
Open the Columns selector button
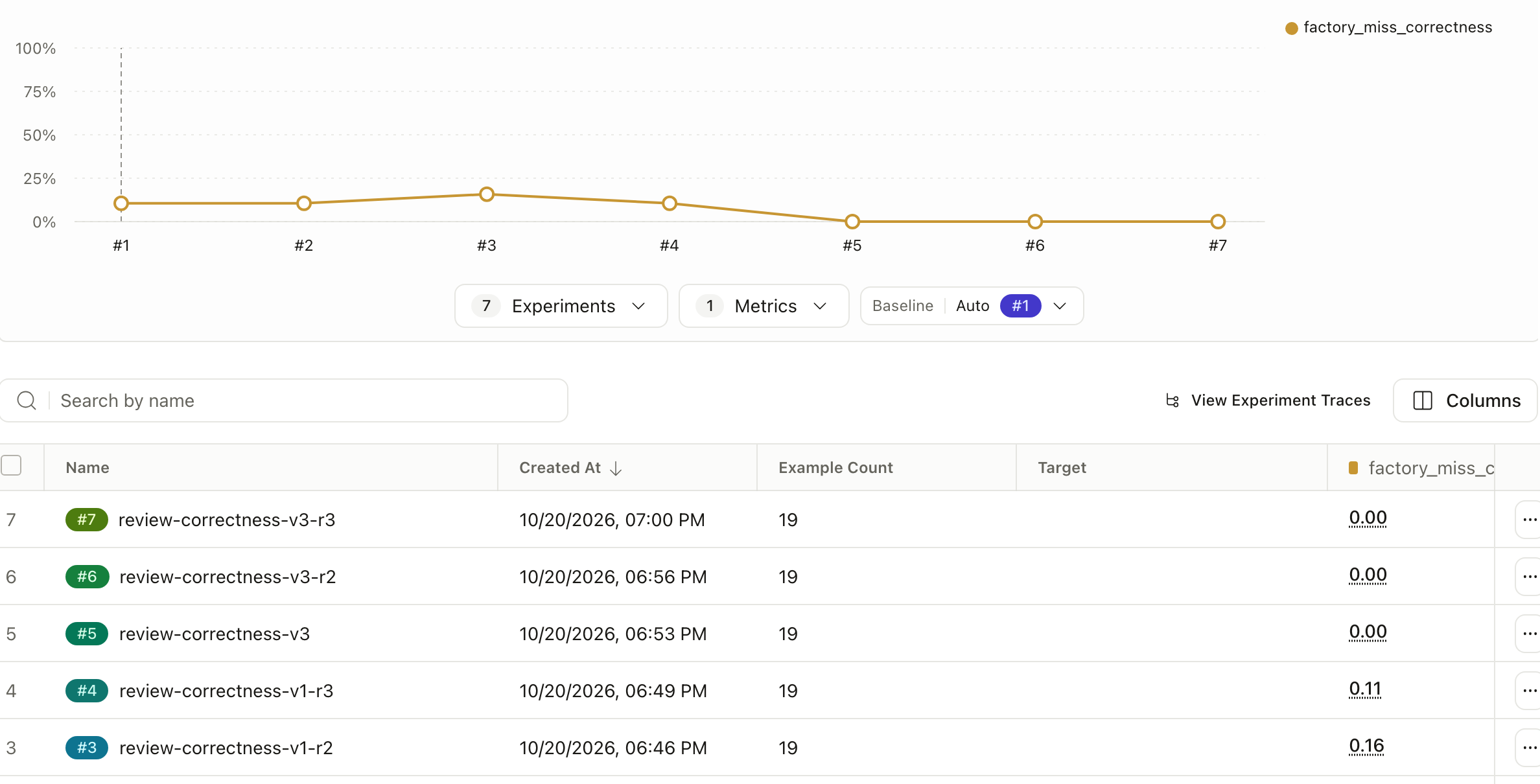click(x=1465, y=400)
